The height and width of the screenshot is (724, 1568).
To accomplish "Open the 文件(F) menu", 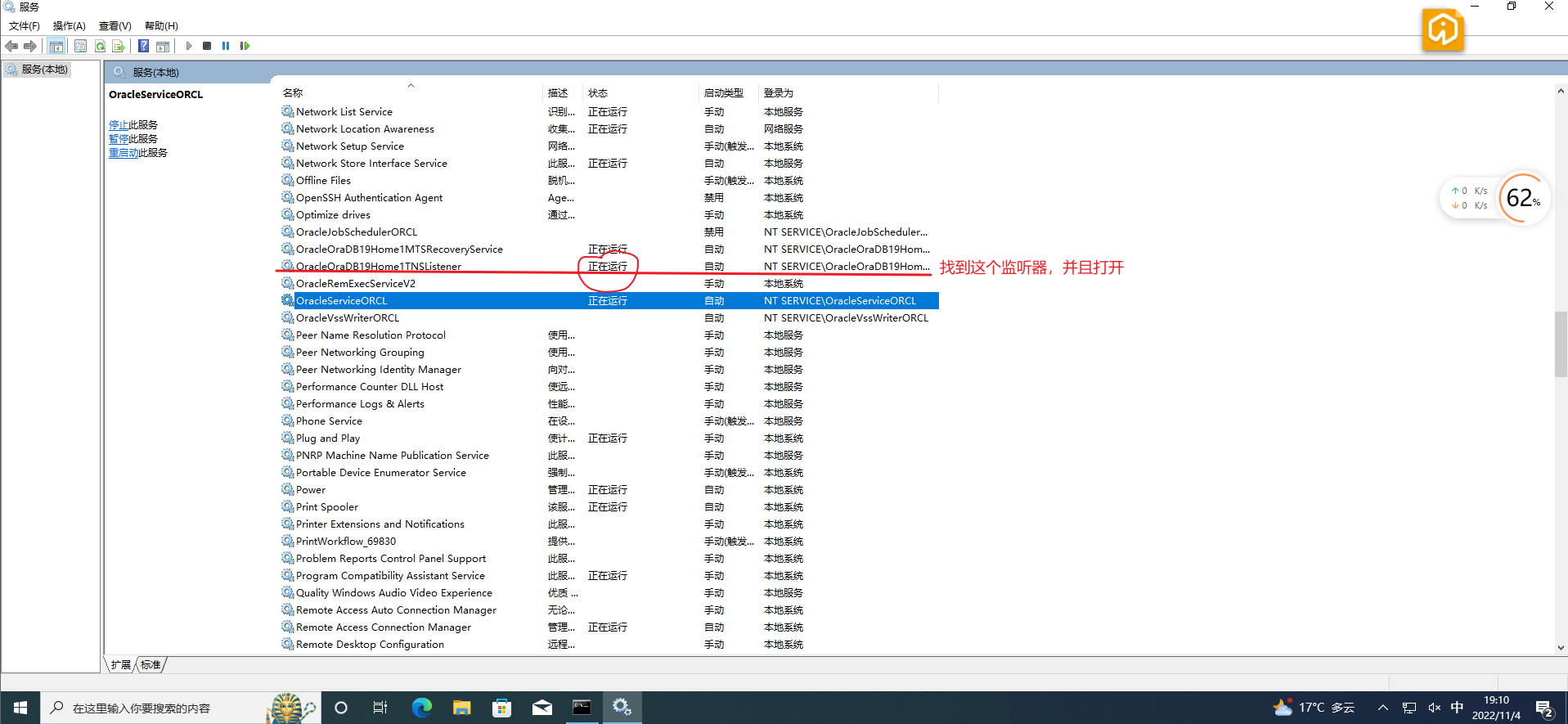I will click(x=25, y=26).
